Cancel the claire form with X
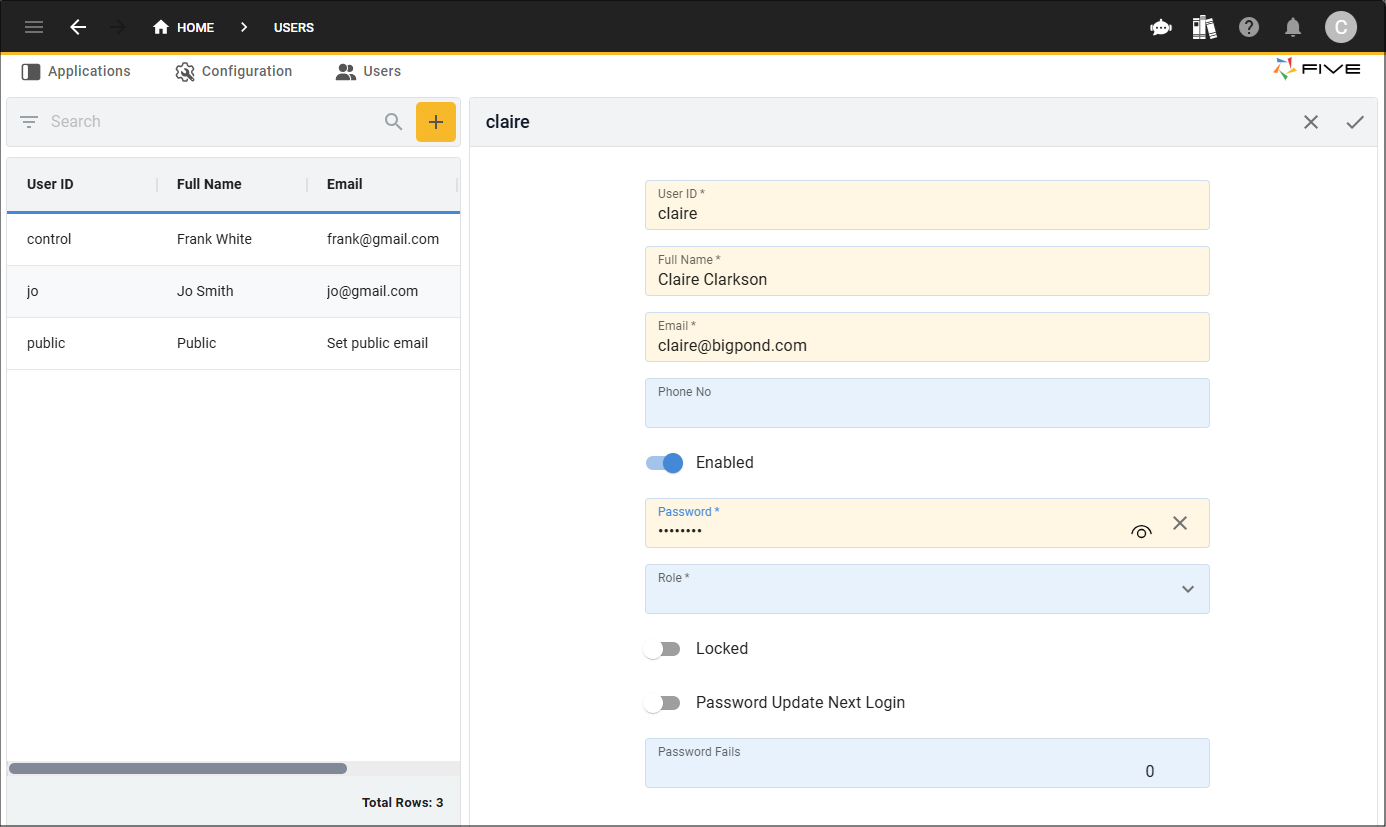The image size is (1386, 827). 1311,122
